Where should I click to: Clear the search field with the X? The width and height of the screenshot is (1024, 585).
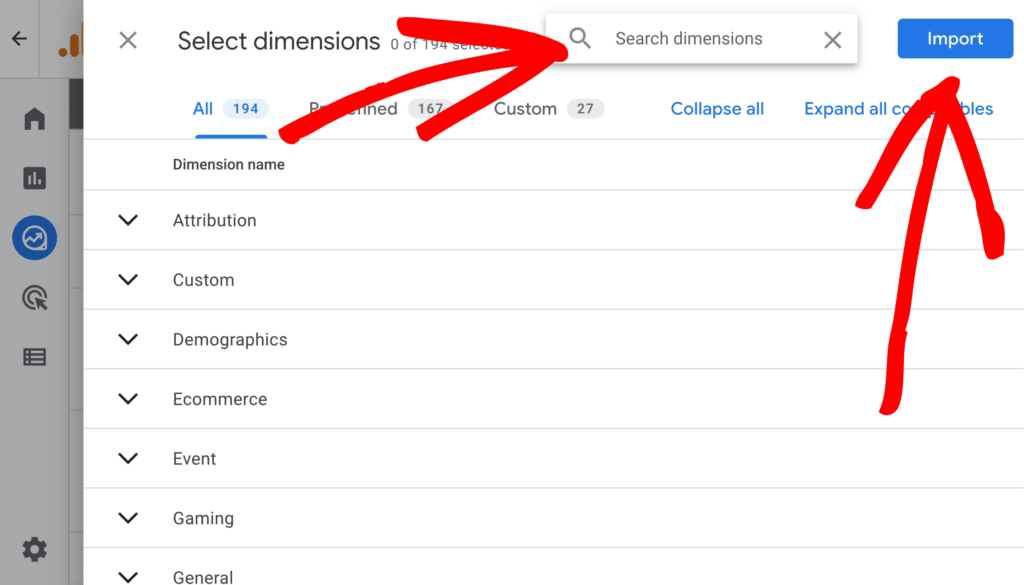point(832,39)
